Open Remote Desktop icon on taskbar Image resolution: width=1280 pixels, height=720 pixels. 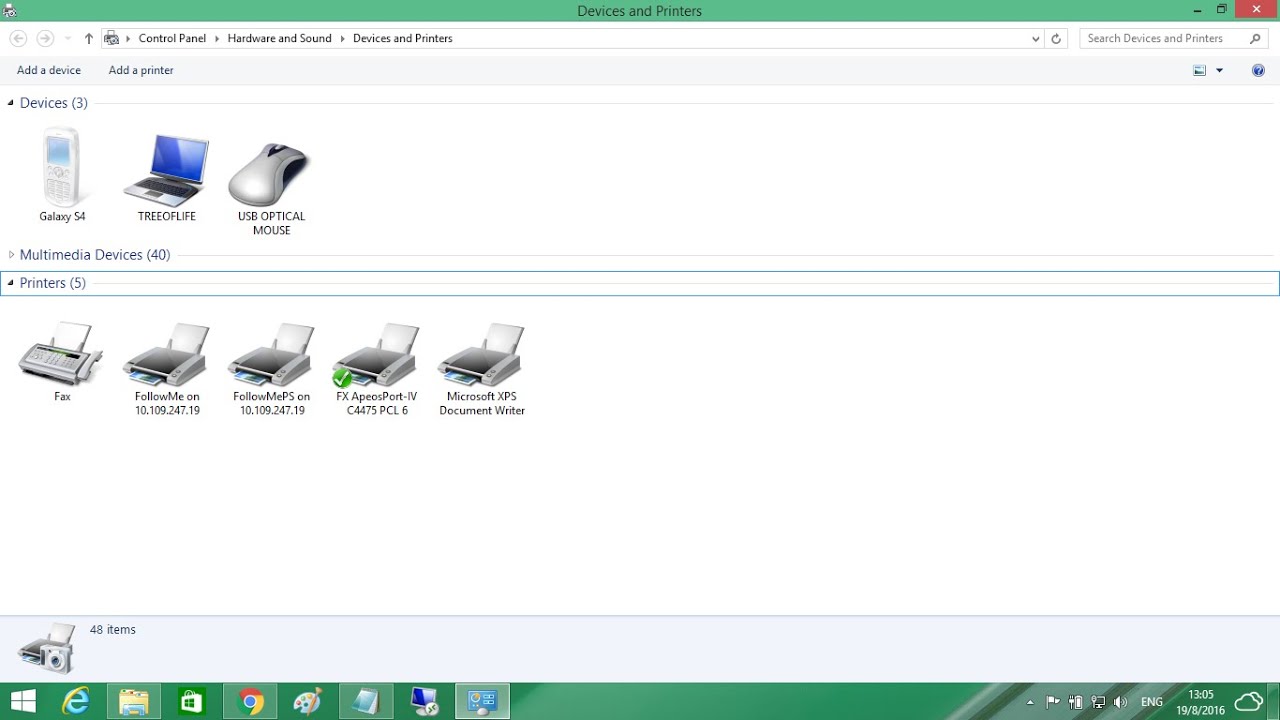425,701
